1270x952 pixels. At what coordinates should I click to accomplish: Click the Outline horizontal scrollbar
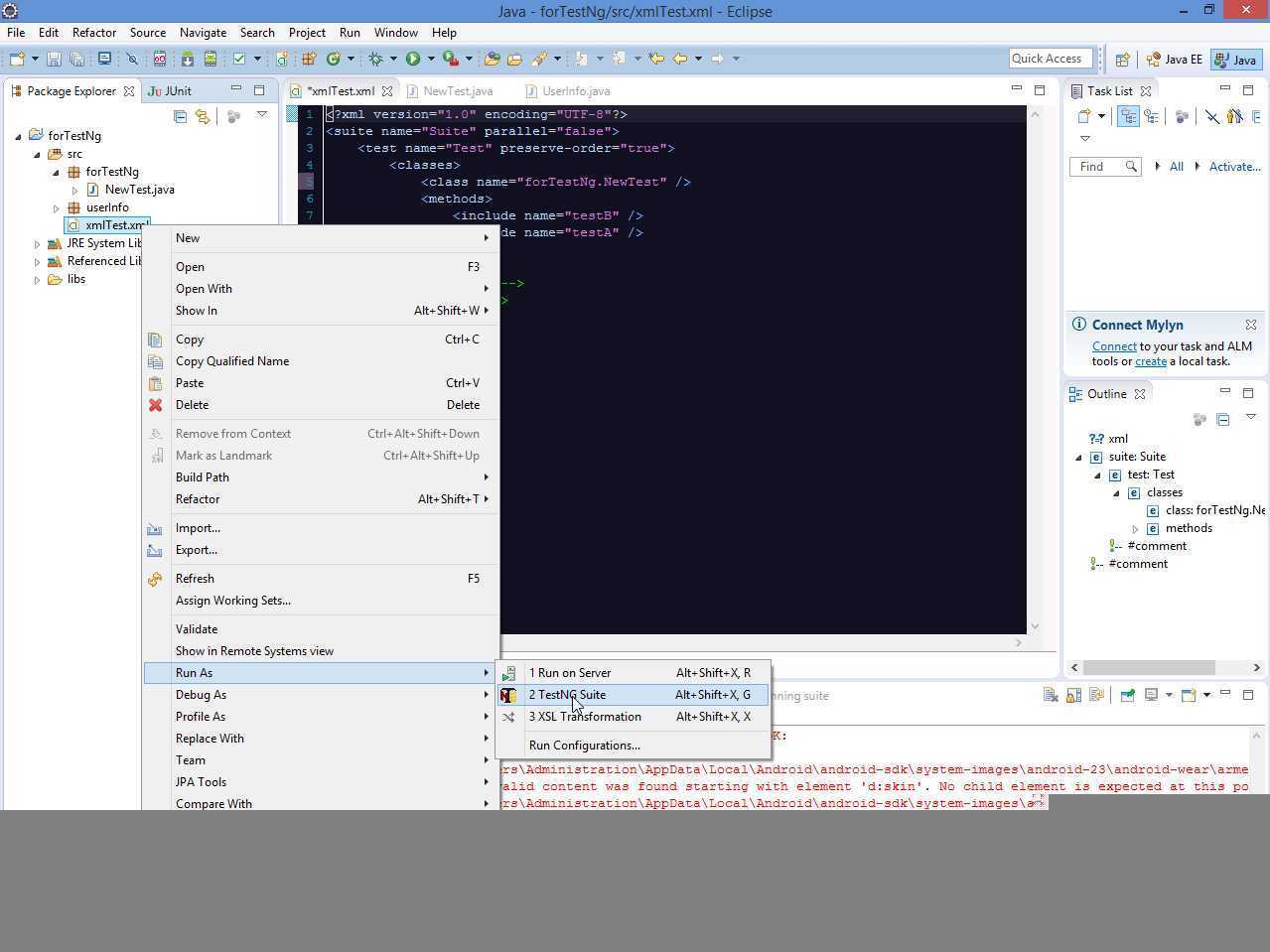pyautogui.click(x=1149, y=667)
